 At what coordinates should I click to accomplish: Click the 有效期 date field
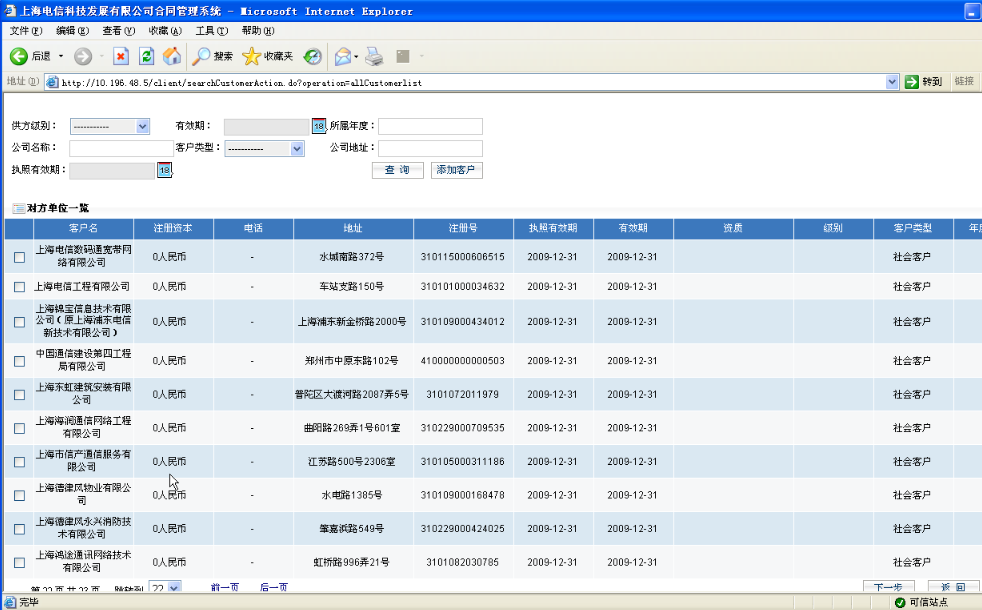pyautogui.click(x=267, y=127)
